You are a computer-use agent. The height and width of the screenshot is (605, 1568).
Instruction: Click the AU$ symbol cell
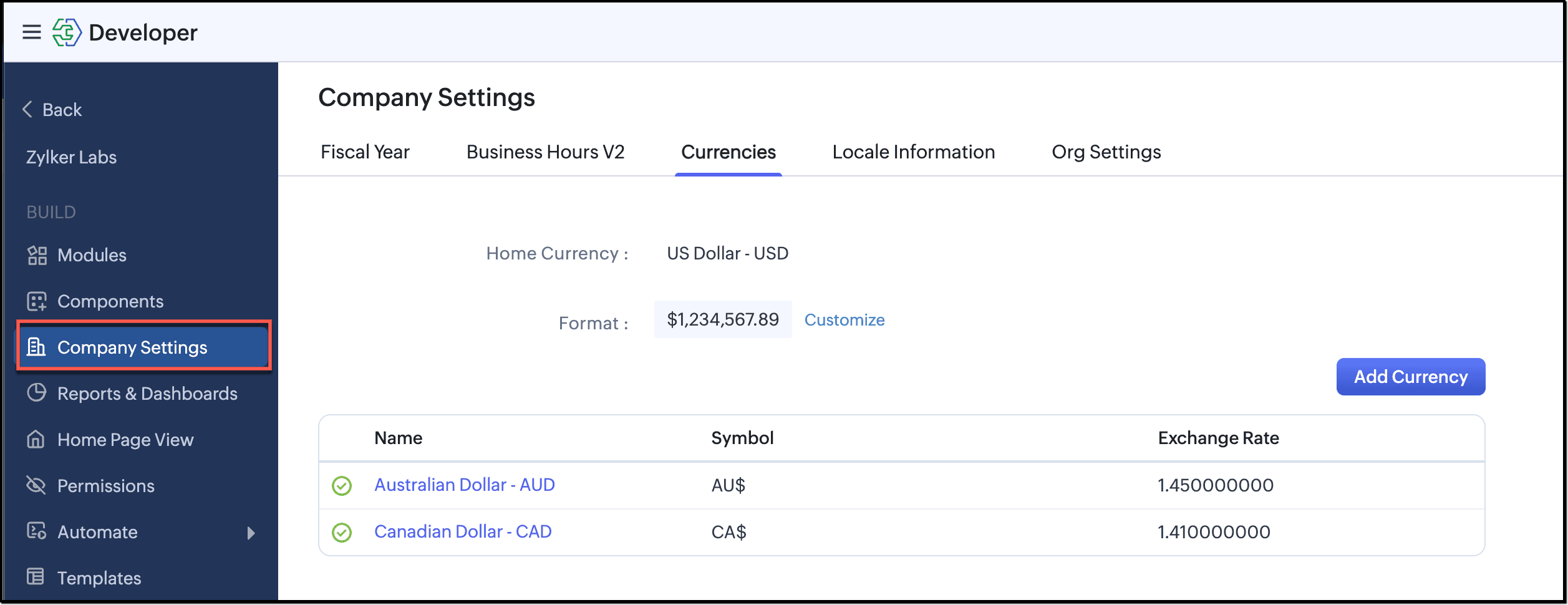click(728, 485)
